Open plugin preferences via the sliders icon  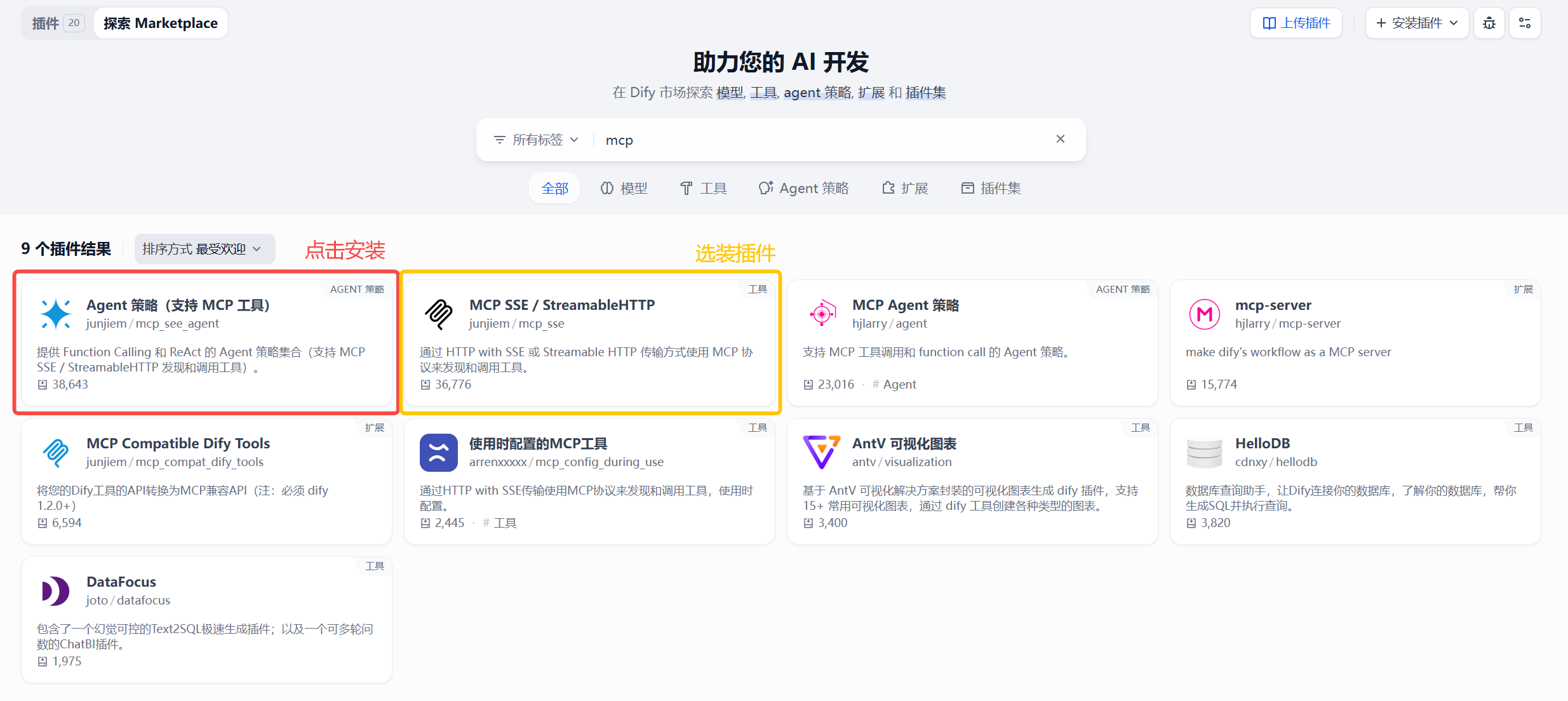[x=1525, y=22]
